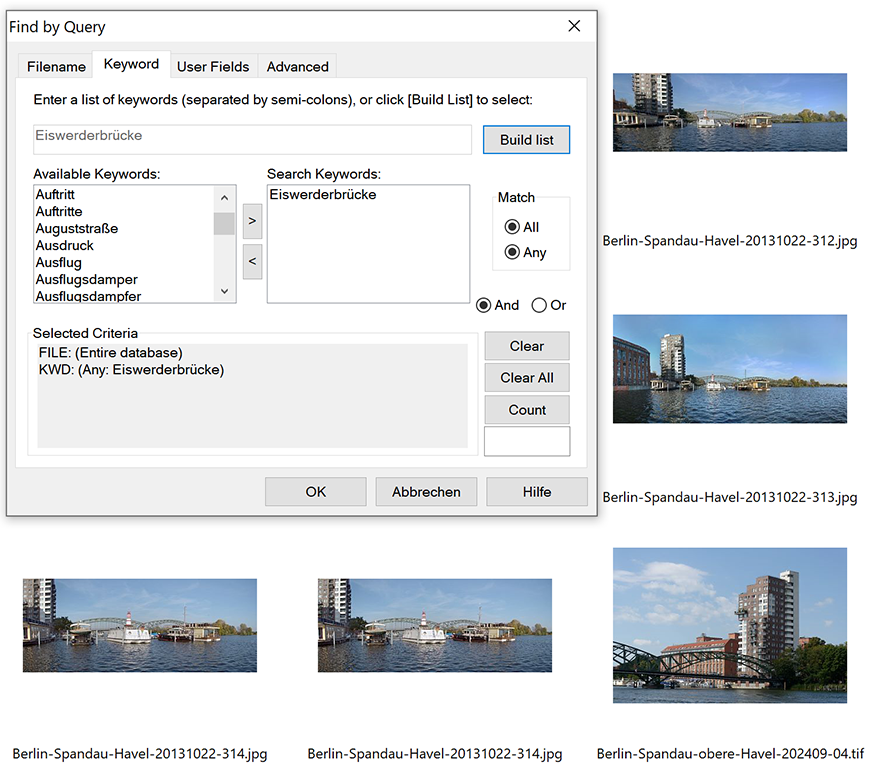
Task: Choose the Or radio option
Action: [539, 305]
